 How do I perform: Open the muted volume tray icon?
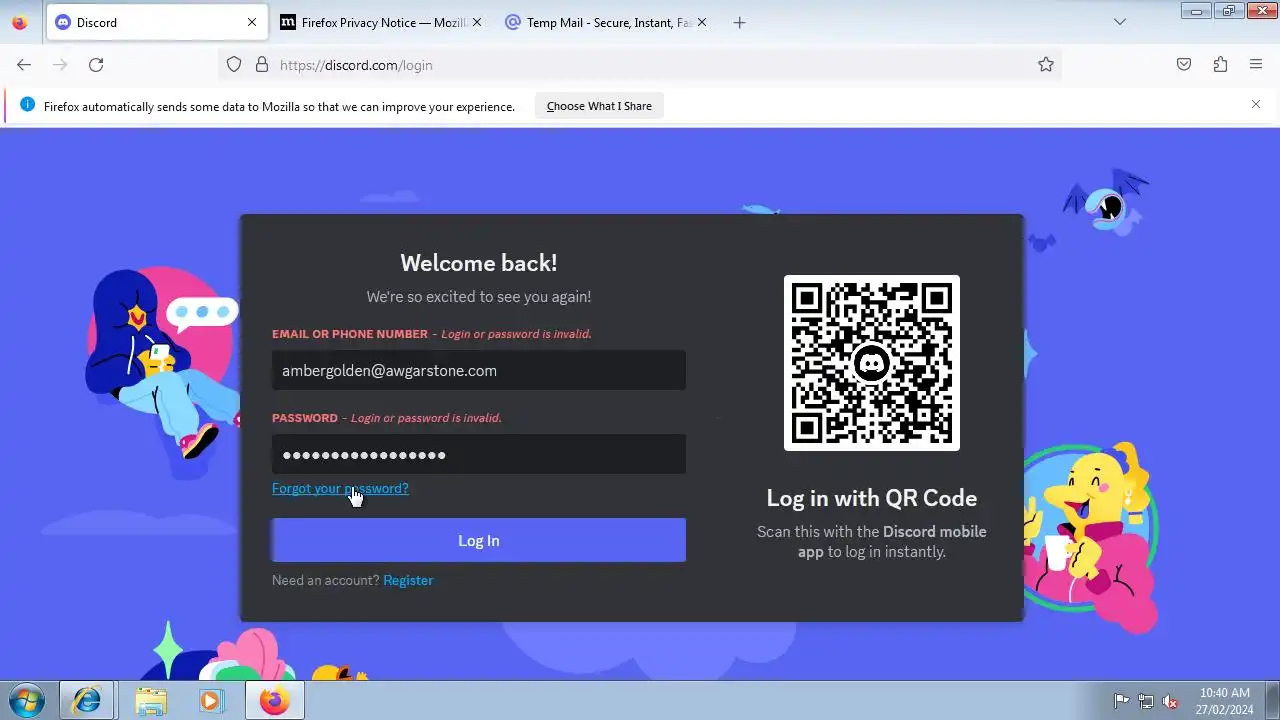(x=1170, y=701)
